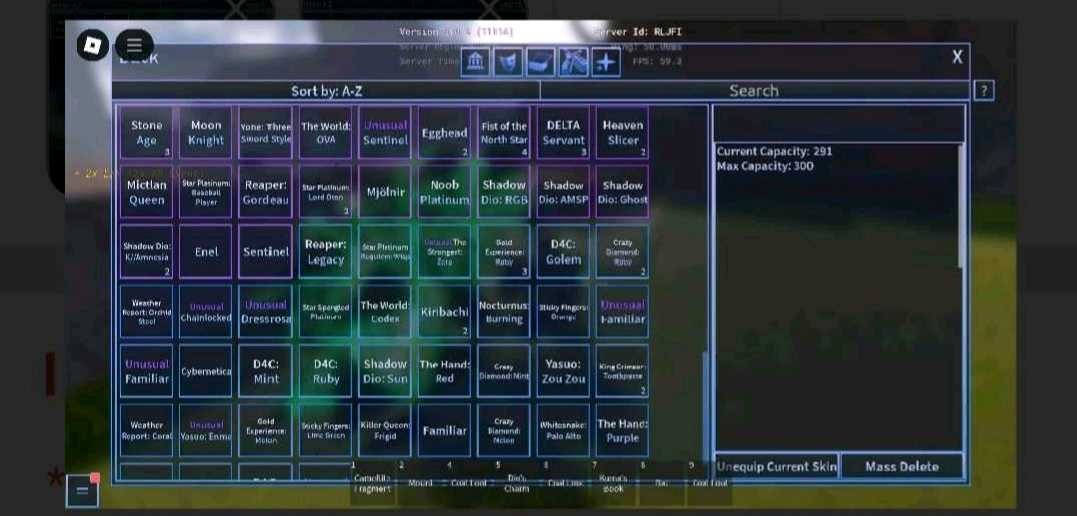The width and height of the screenshot is (1077, 516).
Task: Close the skin inventory with X
Action: [957, 57]
